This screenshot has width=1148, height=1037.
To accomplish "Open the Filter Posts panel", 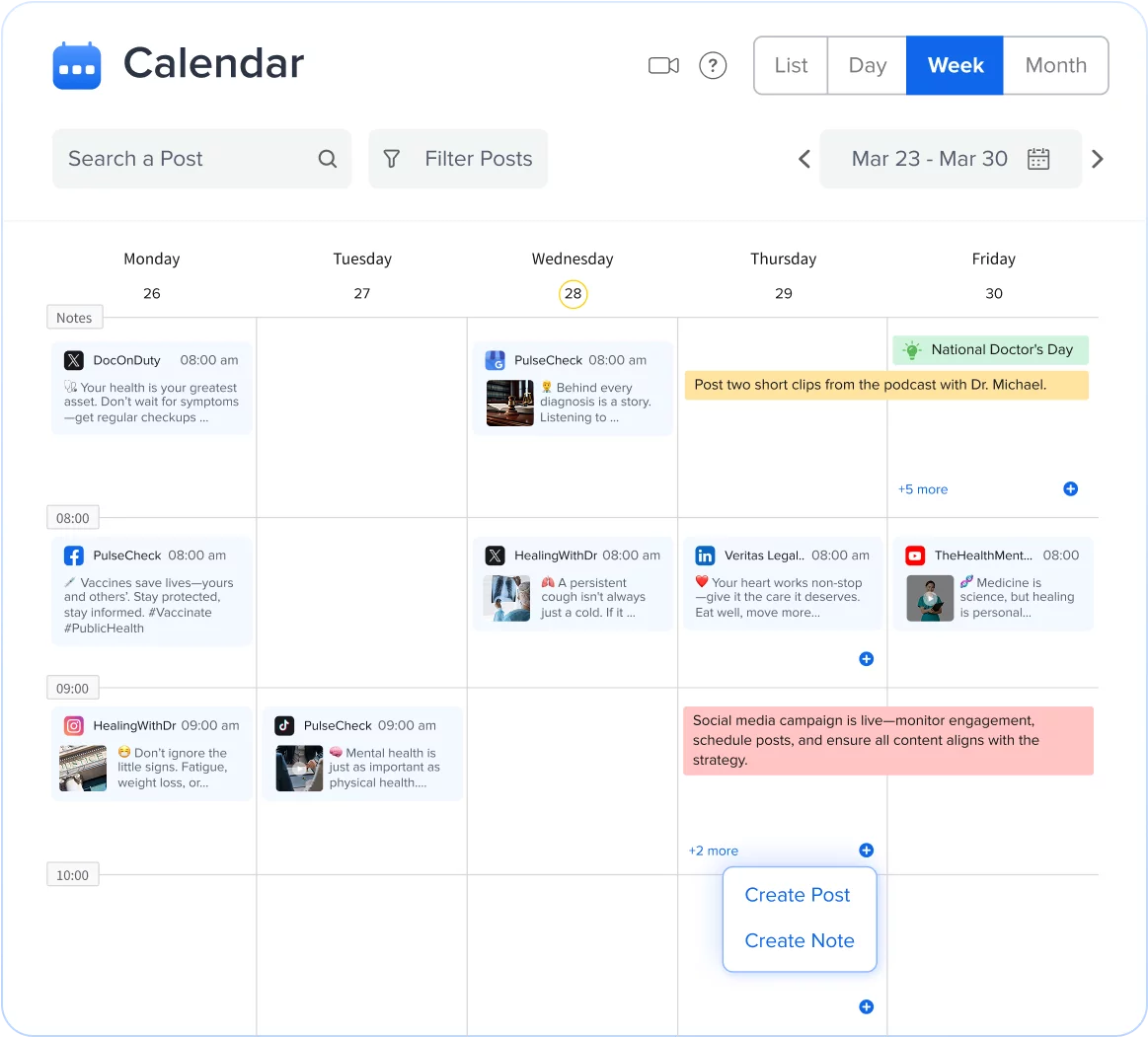I will [x=458, y=158].
